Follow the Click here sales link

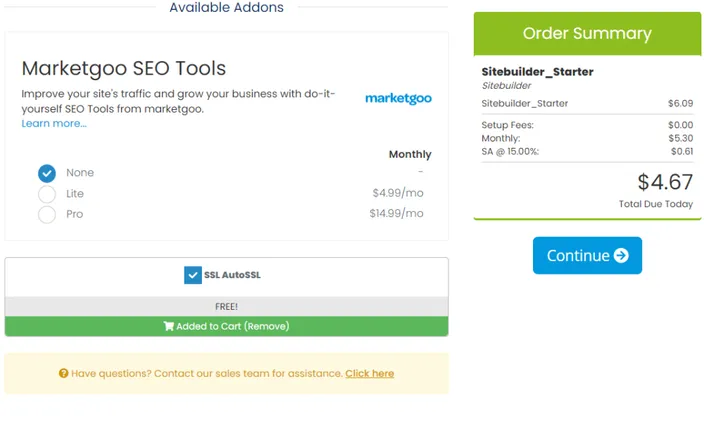coord(370,373)
